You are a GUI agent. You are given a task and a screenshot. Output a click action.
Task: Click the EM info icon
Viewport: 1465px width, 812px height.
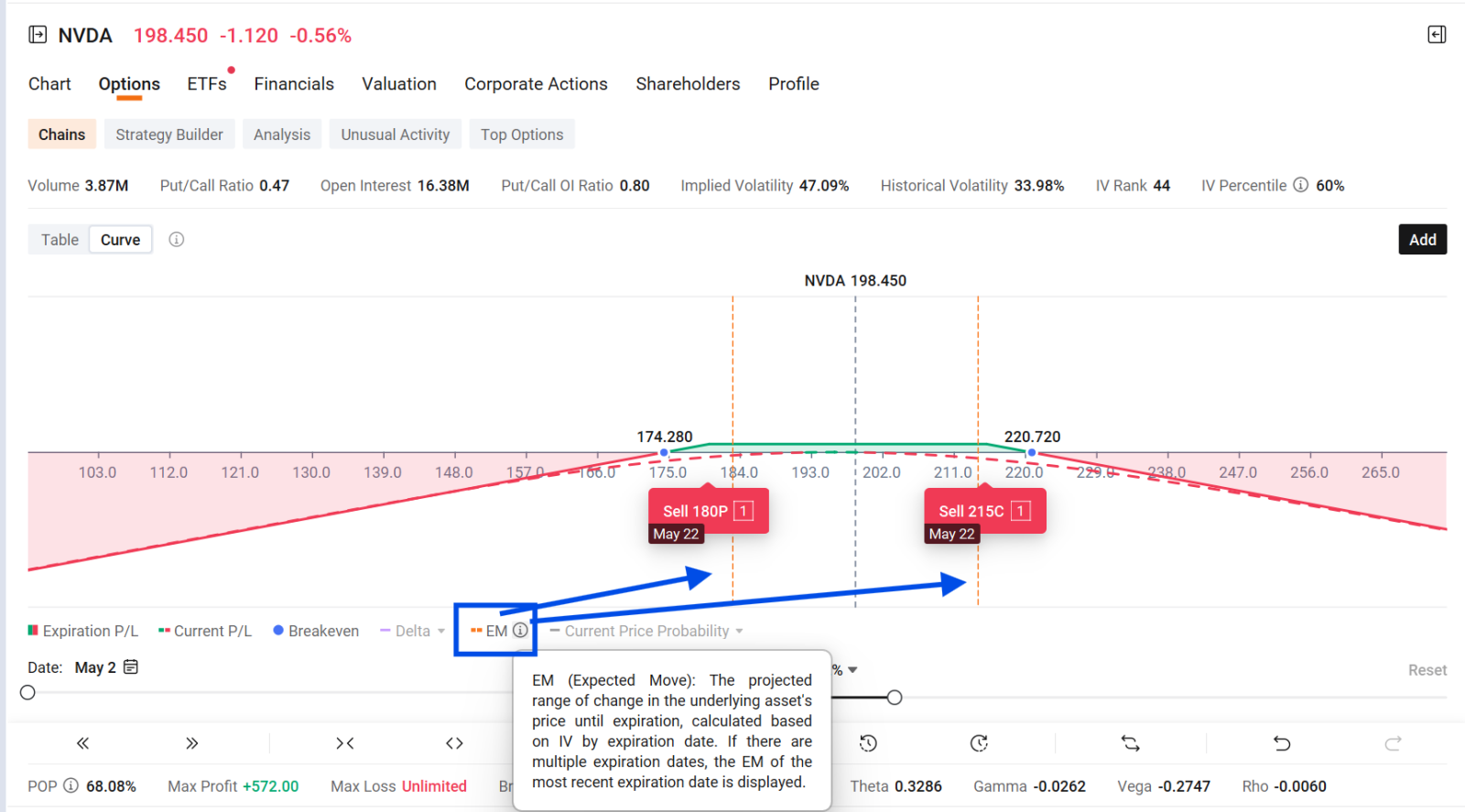point(520,631)
